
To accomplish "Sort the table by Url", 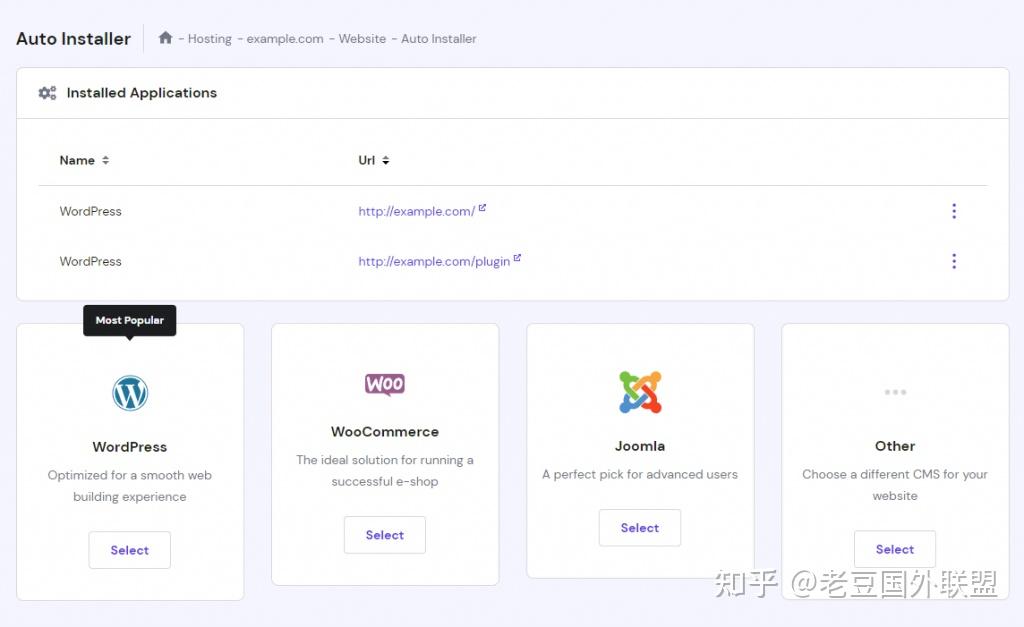I will (x=374, y=160).
